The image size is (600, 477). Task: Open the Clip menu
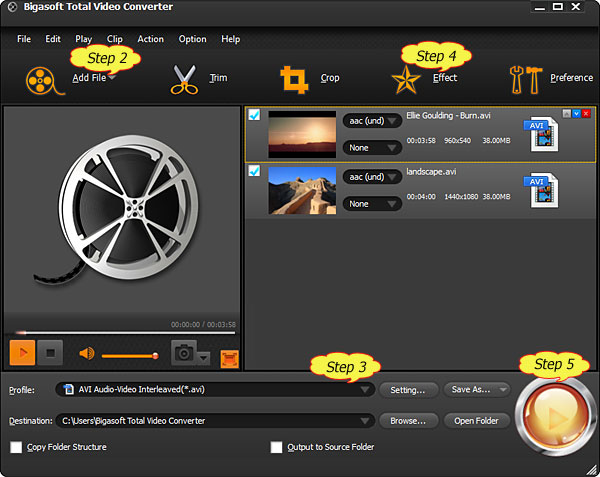pyautogui.click(x=114, y=39)
